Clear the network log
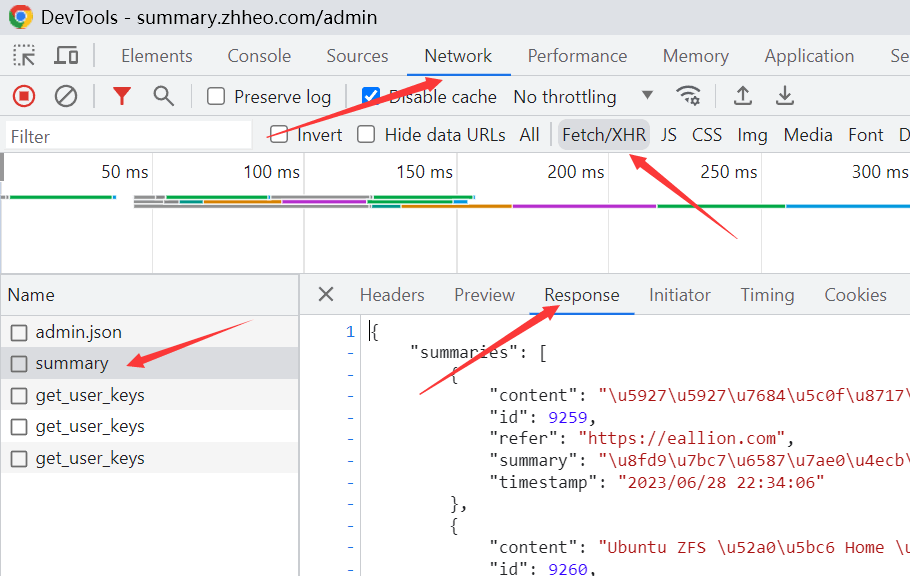Screen dimensions: 910x576 pyautogui.click(x=66, y=96)
